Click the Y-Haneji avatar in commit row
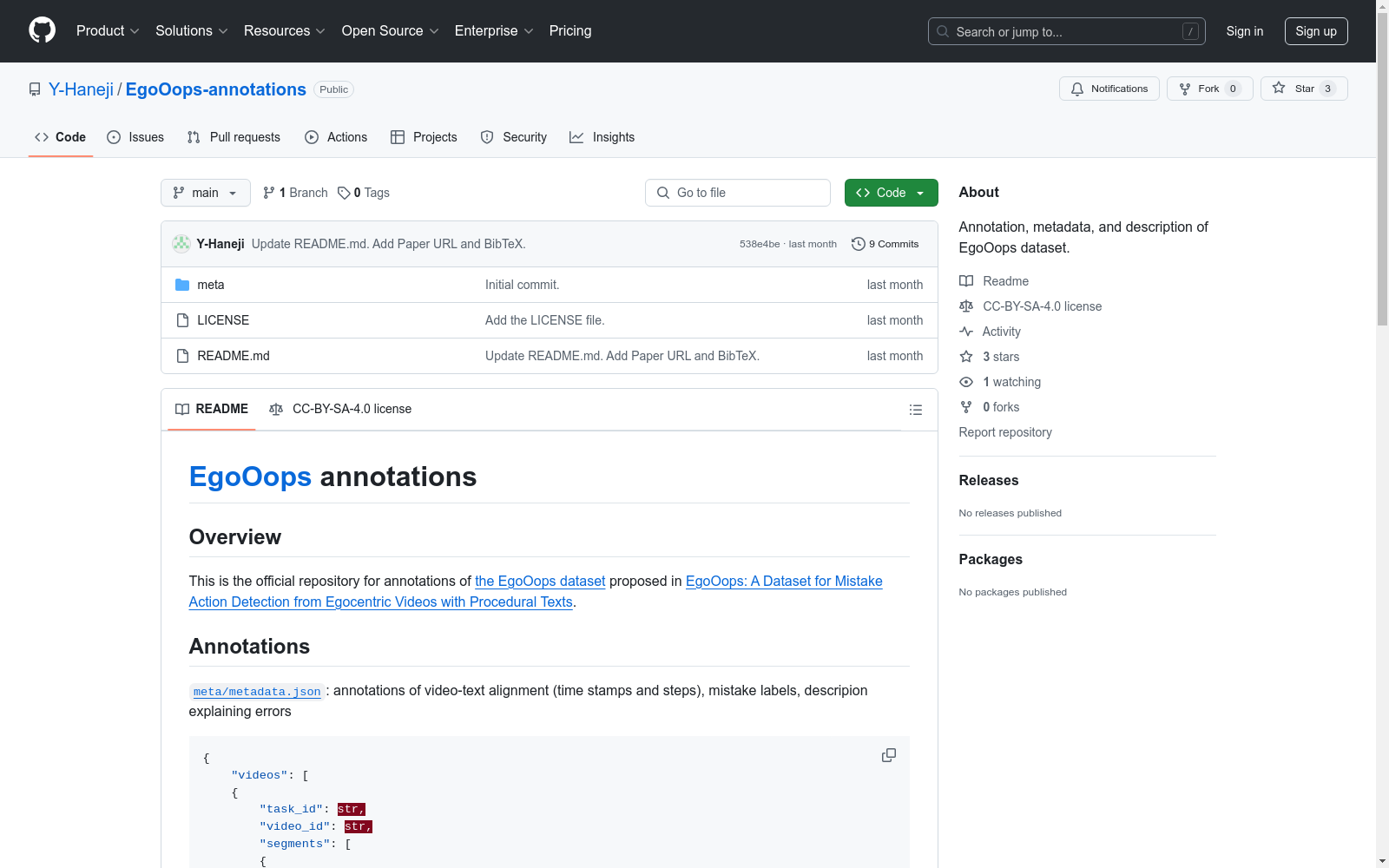This screenshot has width=1389, height=868. [x=181, y=244]
